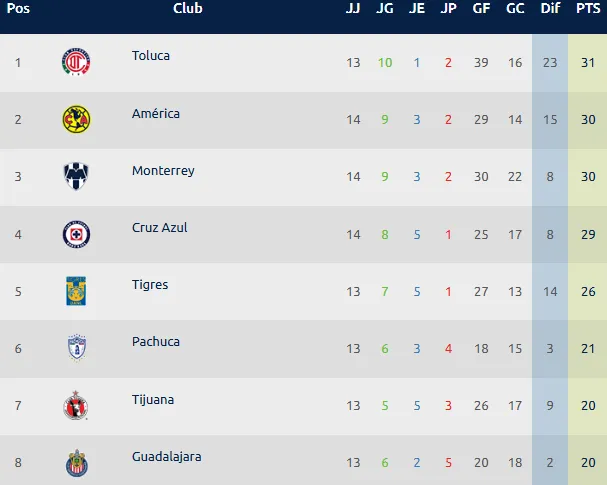Click the Pos column header
This screenshot has height=485, width=607.
[19, 9]
